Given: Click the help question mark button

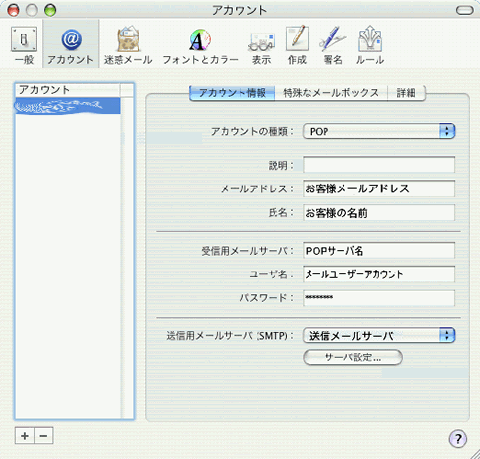Looking at the screenshot, I should [458, 439].
